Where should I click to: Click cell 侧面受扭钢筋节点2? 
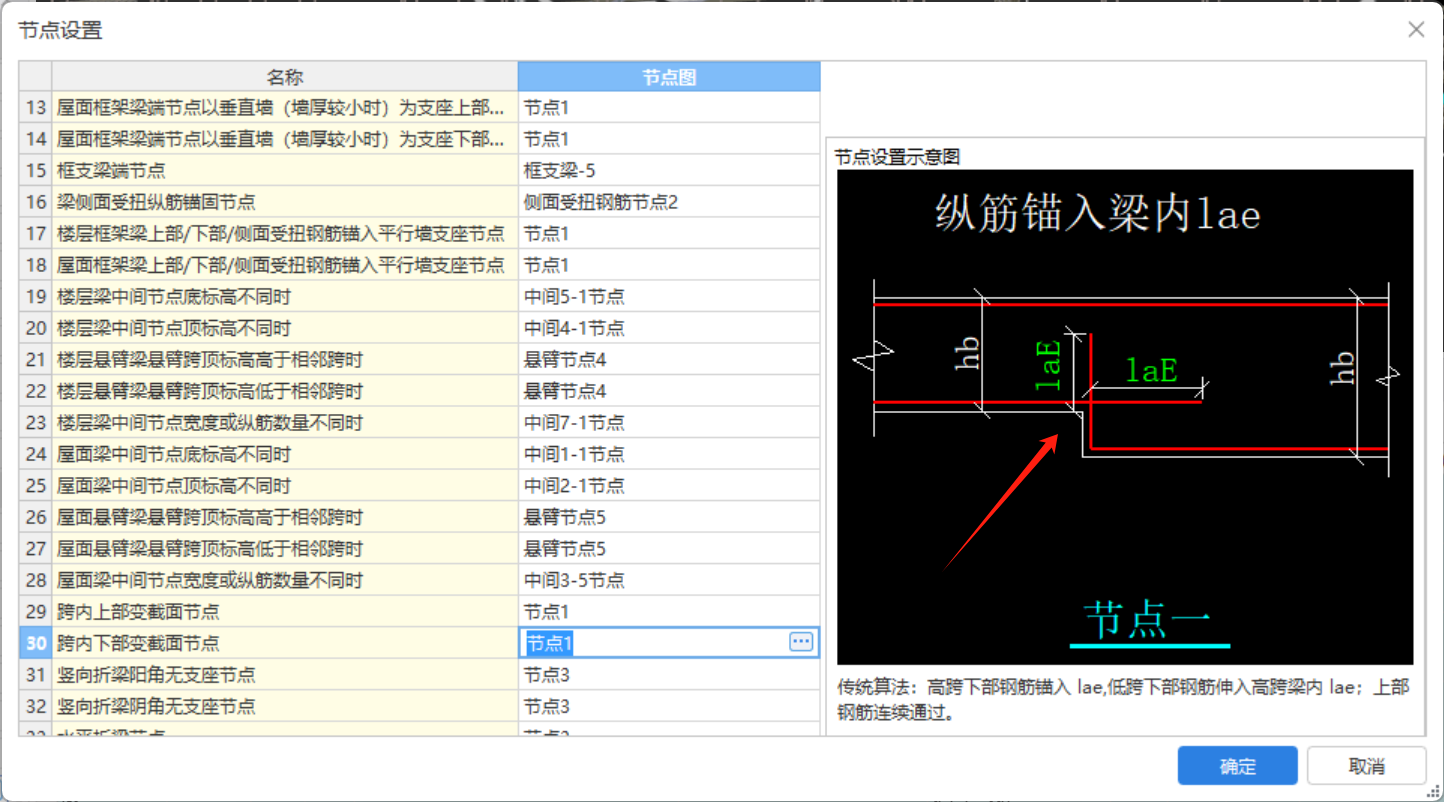(x=669, y=202)
